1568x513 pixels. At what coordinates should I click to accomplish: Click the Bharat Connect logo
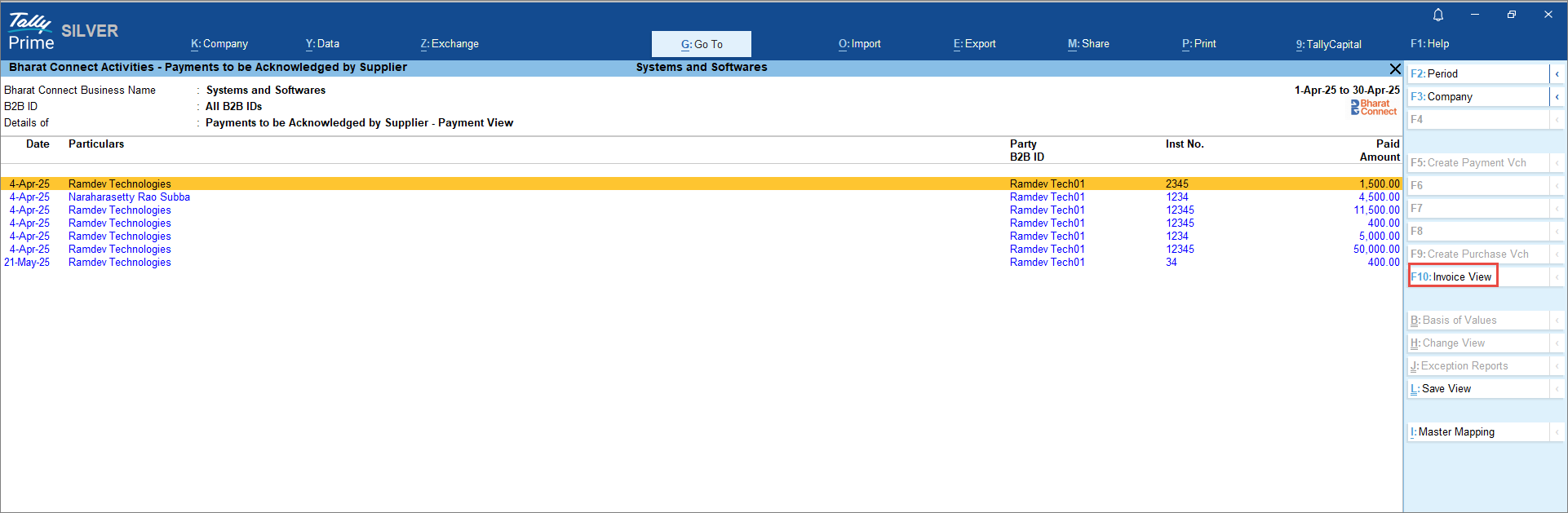click(1373, 108)
